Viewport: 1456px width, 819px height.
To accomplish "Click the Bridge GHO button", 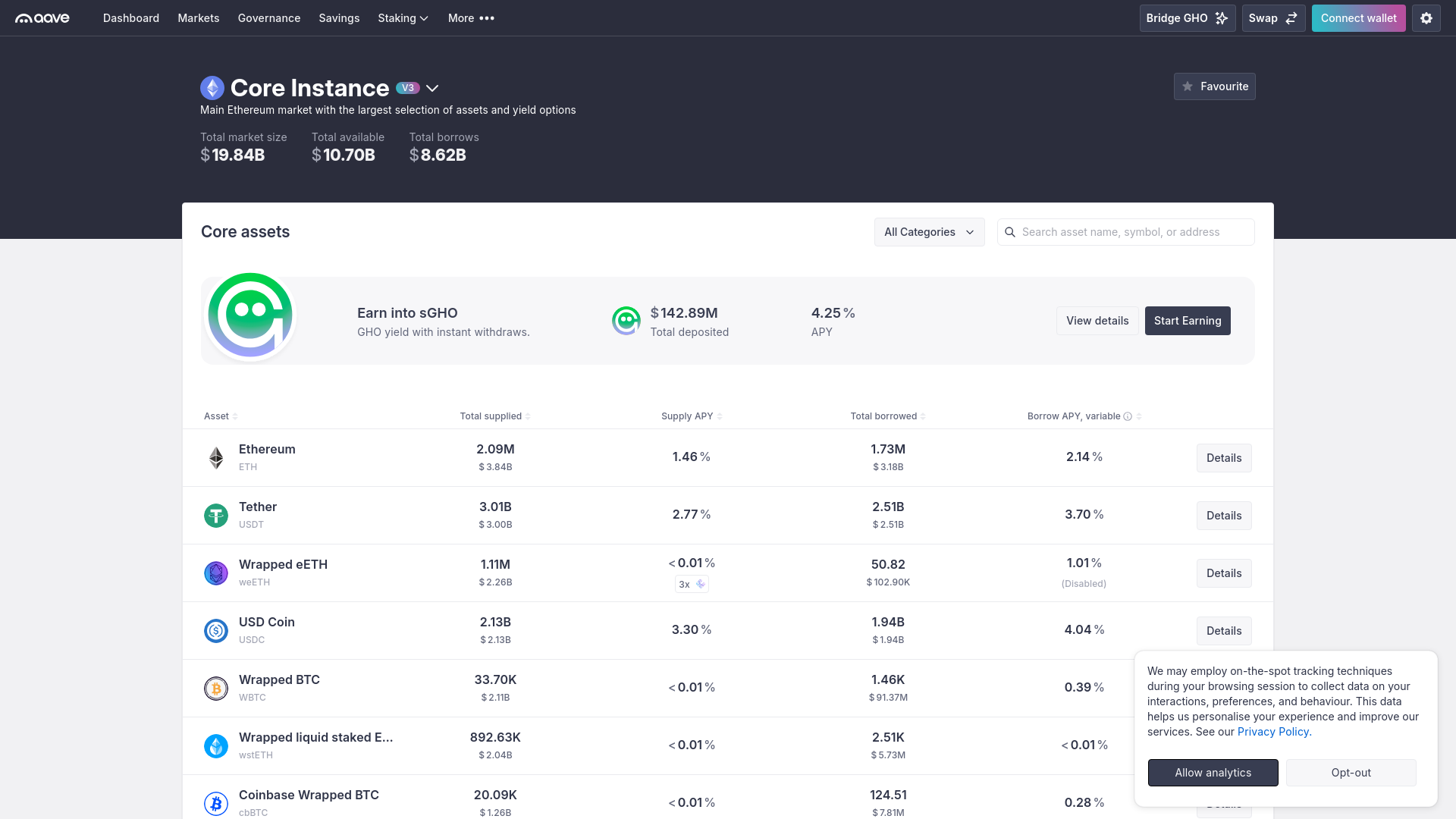I will [1188, 18].
